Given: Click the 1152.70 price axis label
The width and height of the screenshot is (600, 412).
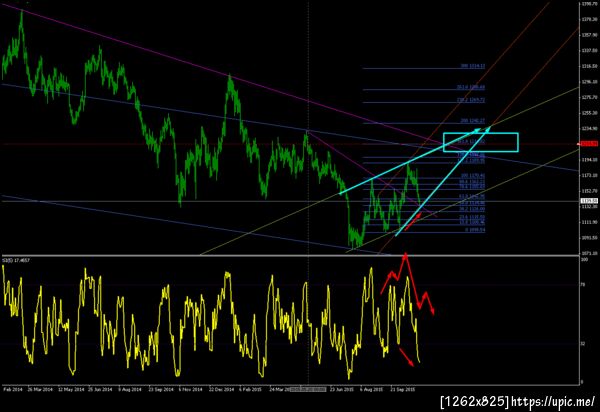Looking at the screenshot, I should click(x=590, y=191).
